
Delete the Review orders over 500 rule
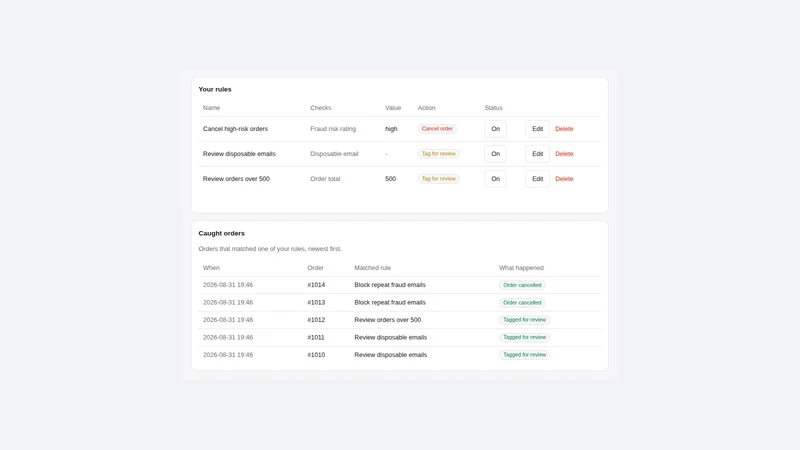click(564, 179)
